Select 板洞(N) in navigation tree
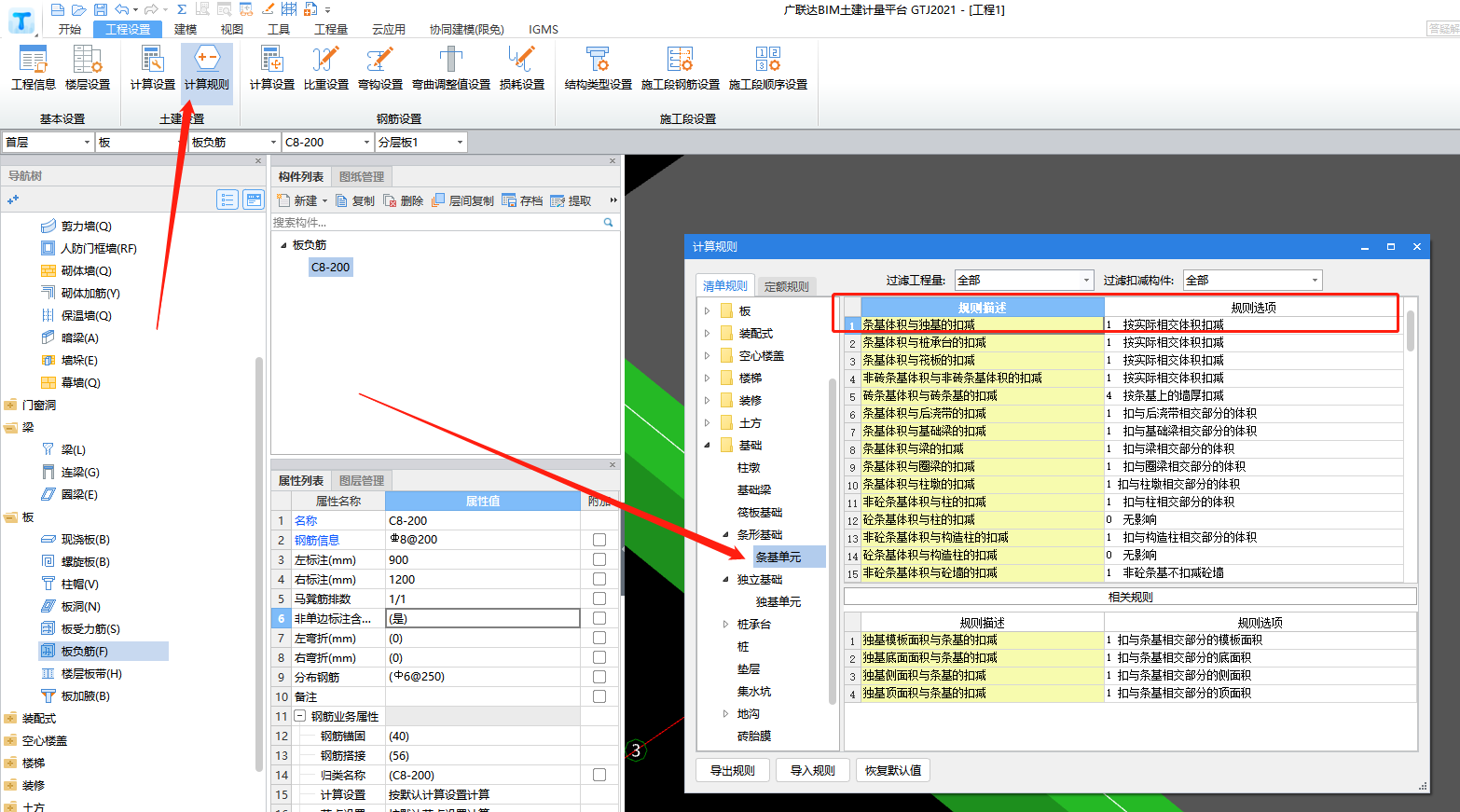Viewport: 1460px width, 812px height. pos(72,606)
